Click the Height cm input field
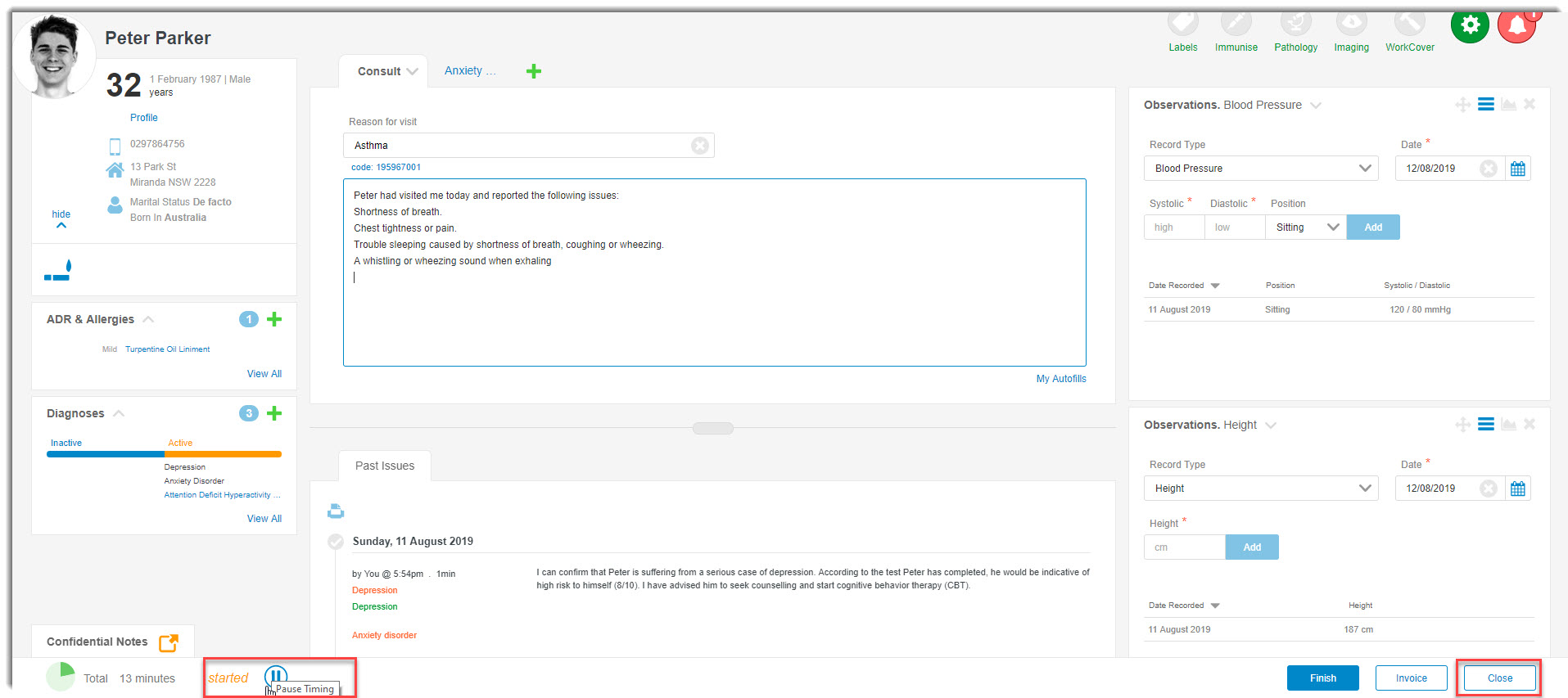Image resolution: width=1568 pixels, height=698 pixels. (1185, 547)
